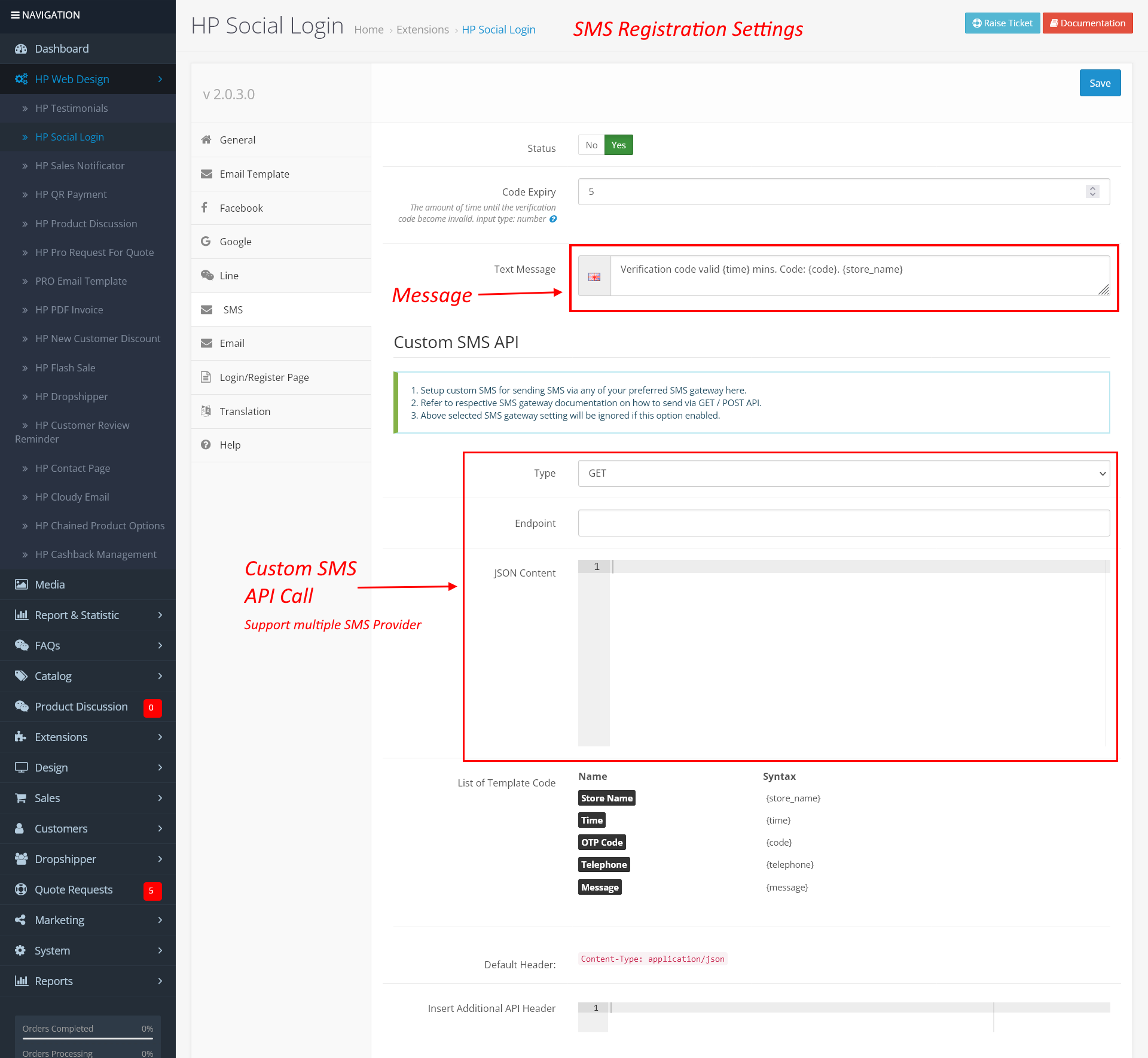
Task: Set Status toggle to Yes
Action: (618, 145)
